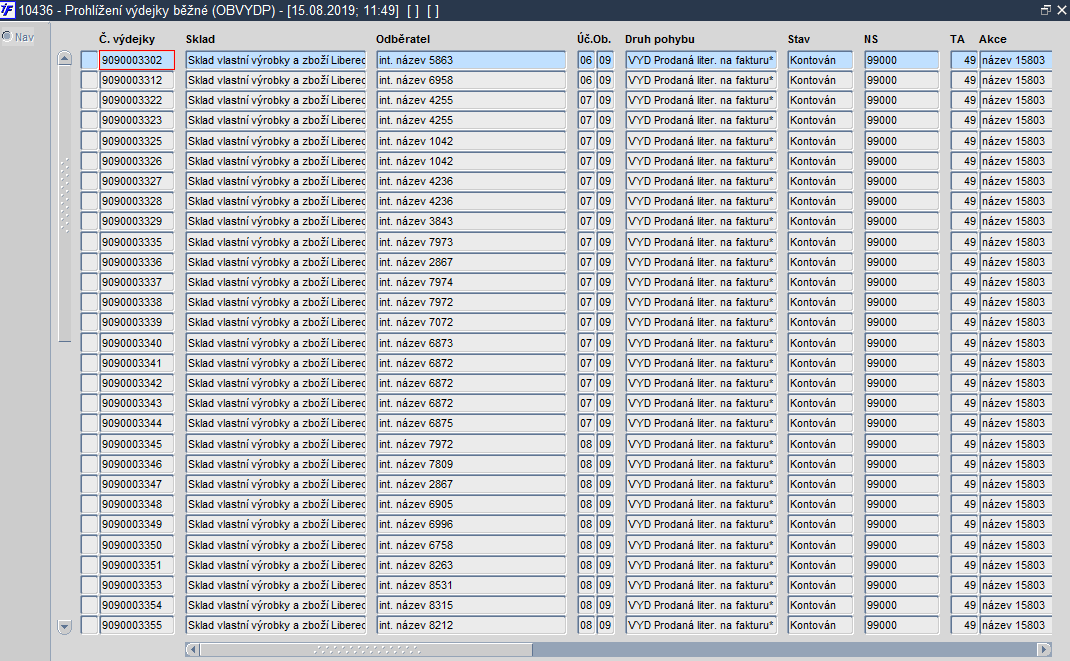
Task: Click customer field 'int. název 5863'
Action: click(x=471, y=60)
